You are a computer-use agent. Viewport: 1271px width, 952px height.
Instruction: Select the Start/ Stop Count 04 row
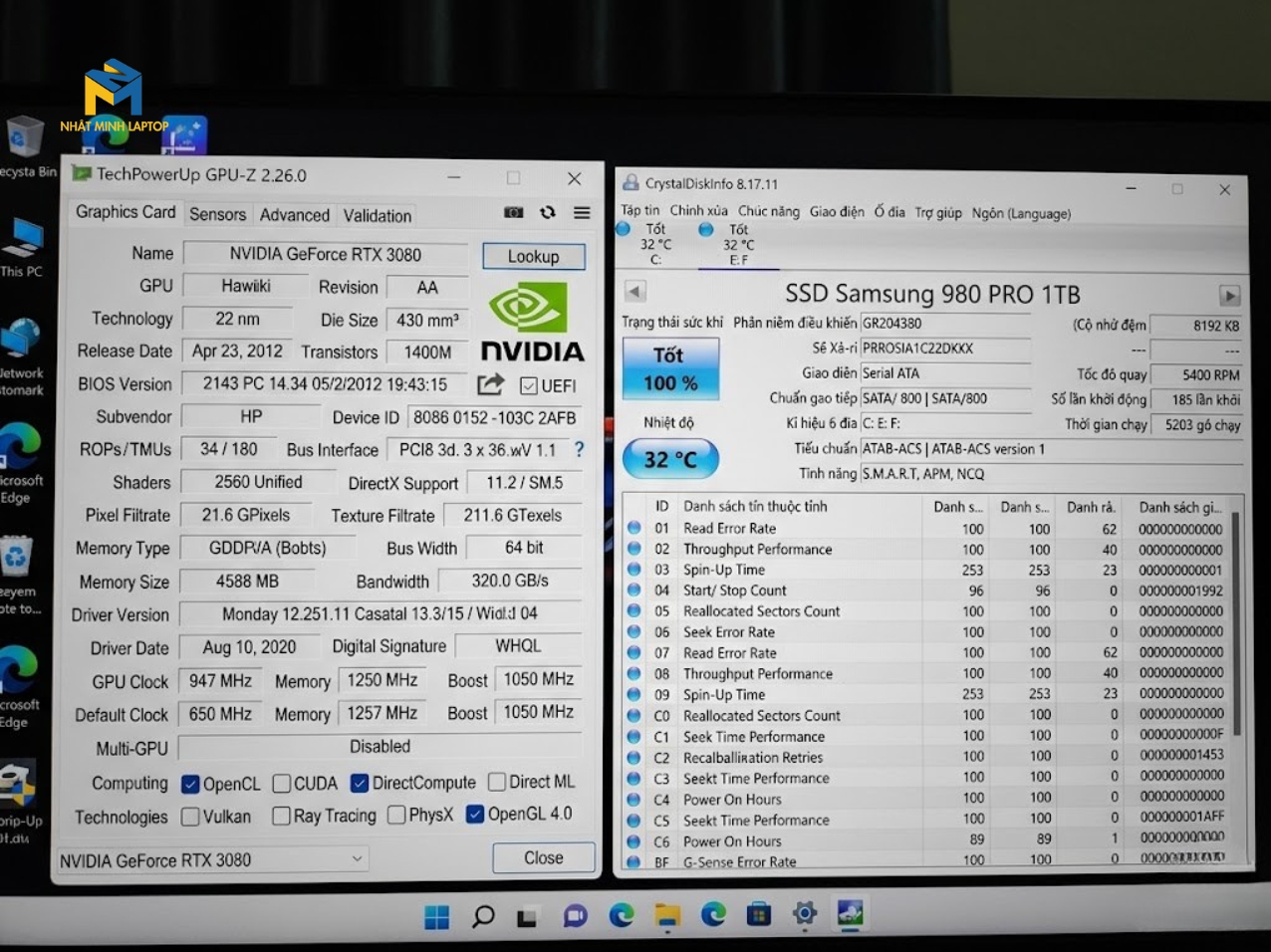click(924, 590)
